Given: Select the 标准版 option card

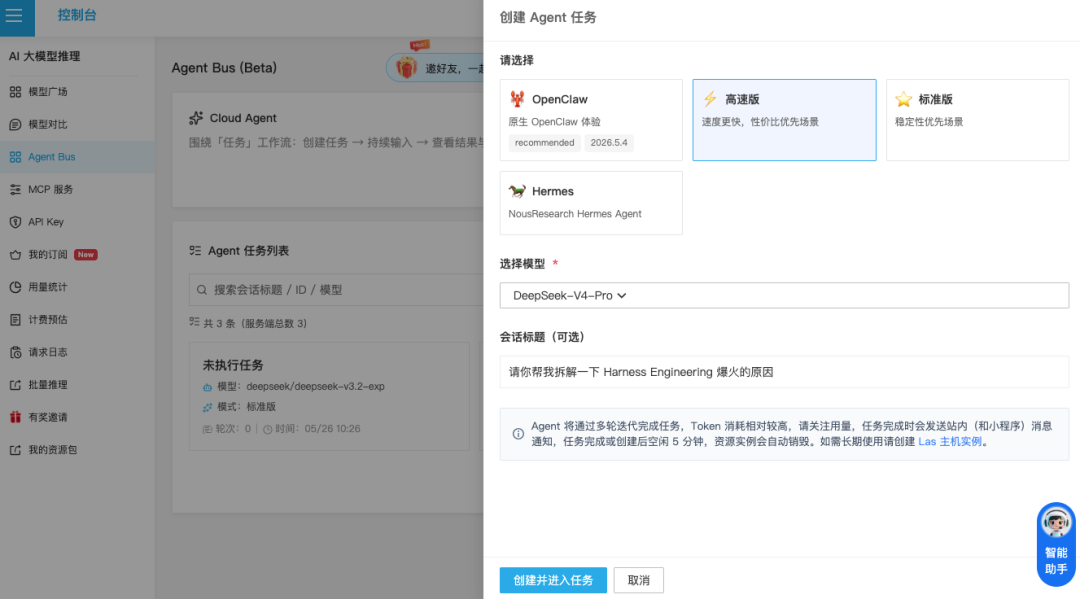Looking at the screenshot, I should (x=977, y=120).
